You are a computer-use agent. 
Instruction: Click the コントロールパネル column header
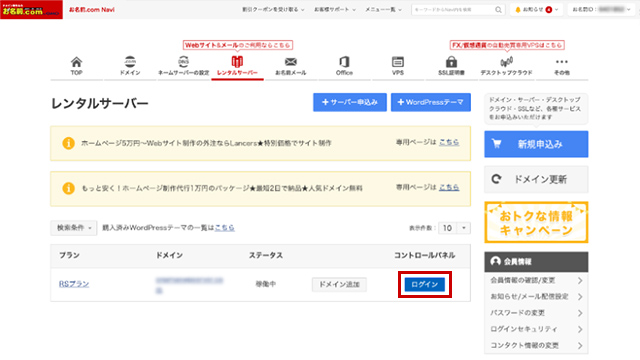click(x=424, y=255)
